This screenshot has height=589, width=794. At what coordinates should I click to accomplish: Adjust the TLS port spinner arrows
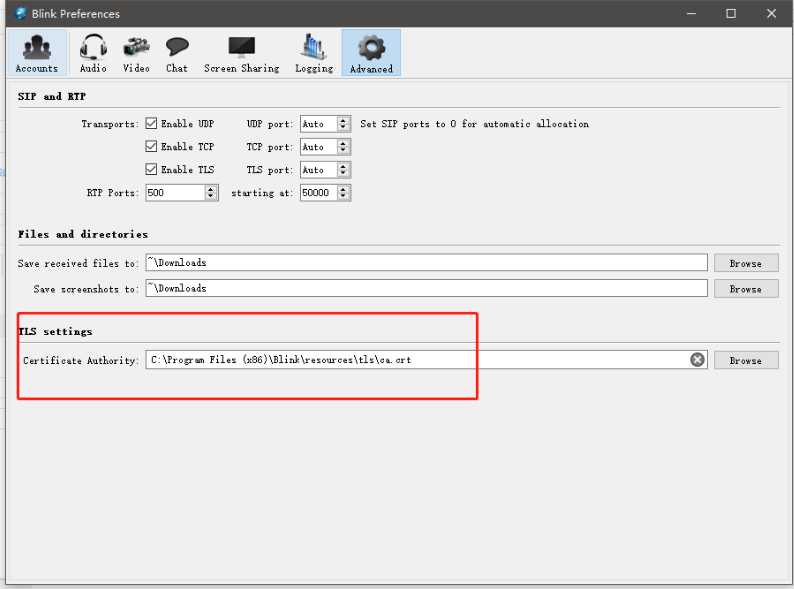(x=343, y=170)
